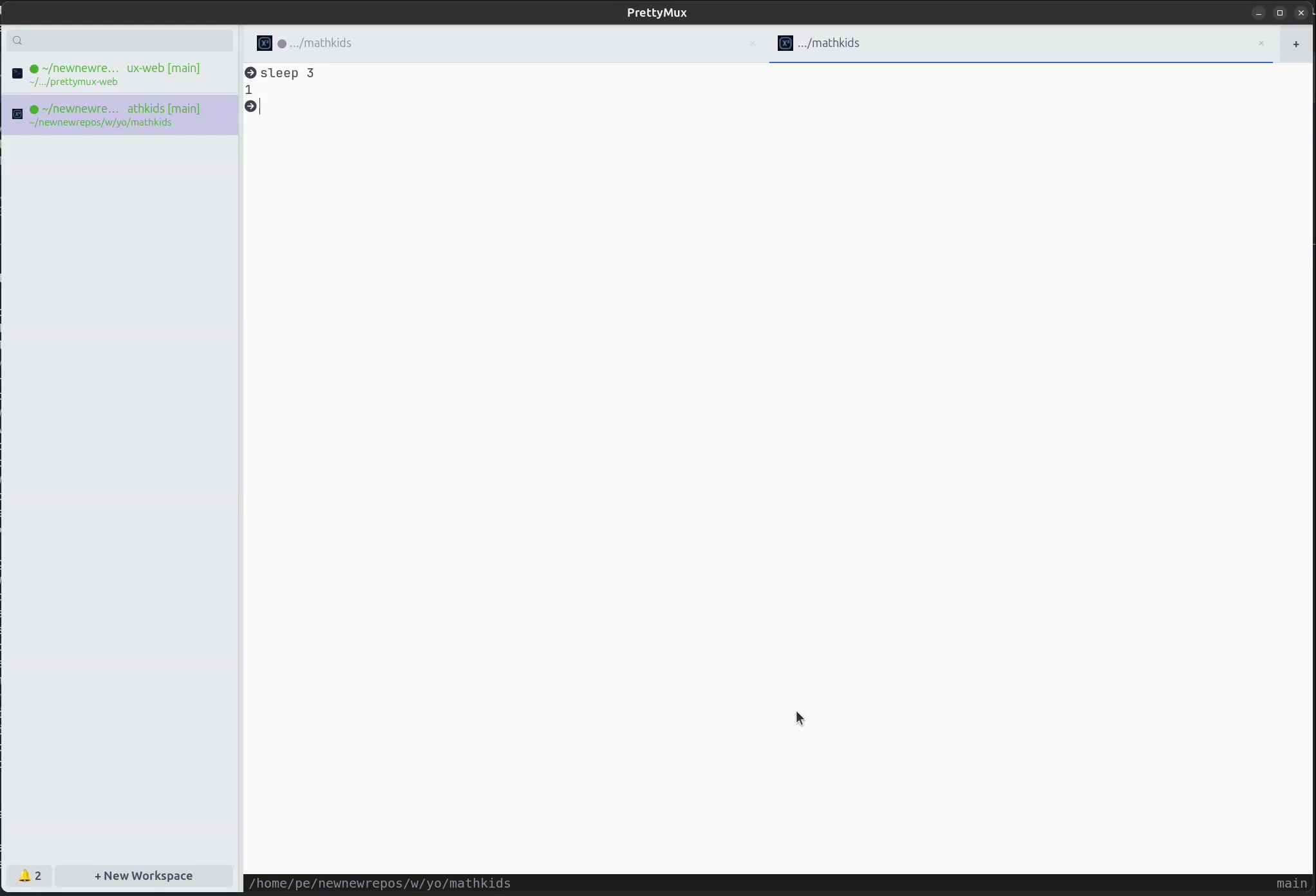This screenshot has width=1316, height=896.
Task: Click the main branch label in status bar
Action: pos(1291,884)
